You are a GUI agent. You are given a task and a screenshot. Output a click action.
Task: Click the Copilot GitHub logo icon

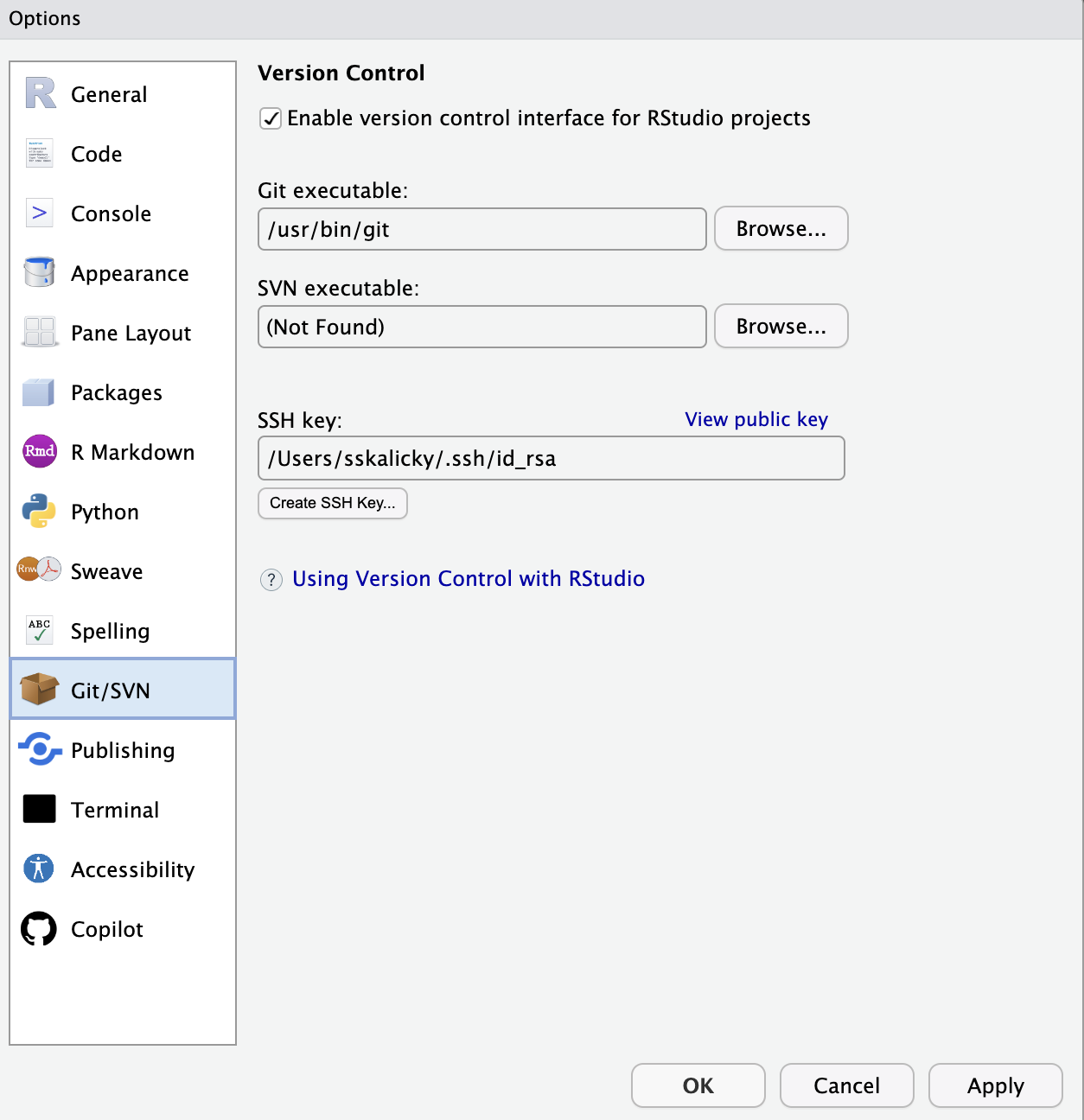39,929
